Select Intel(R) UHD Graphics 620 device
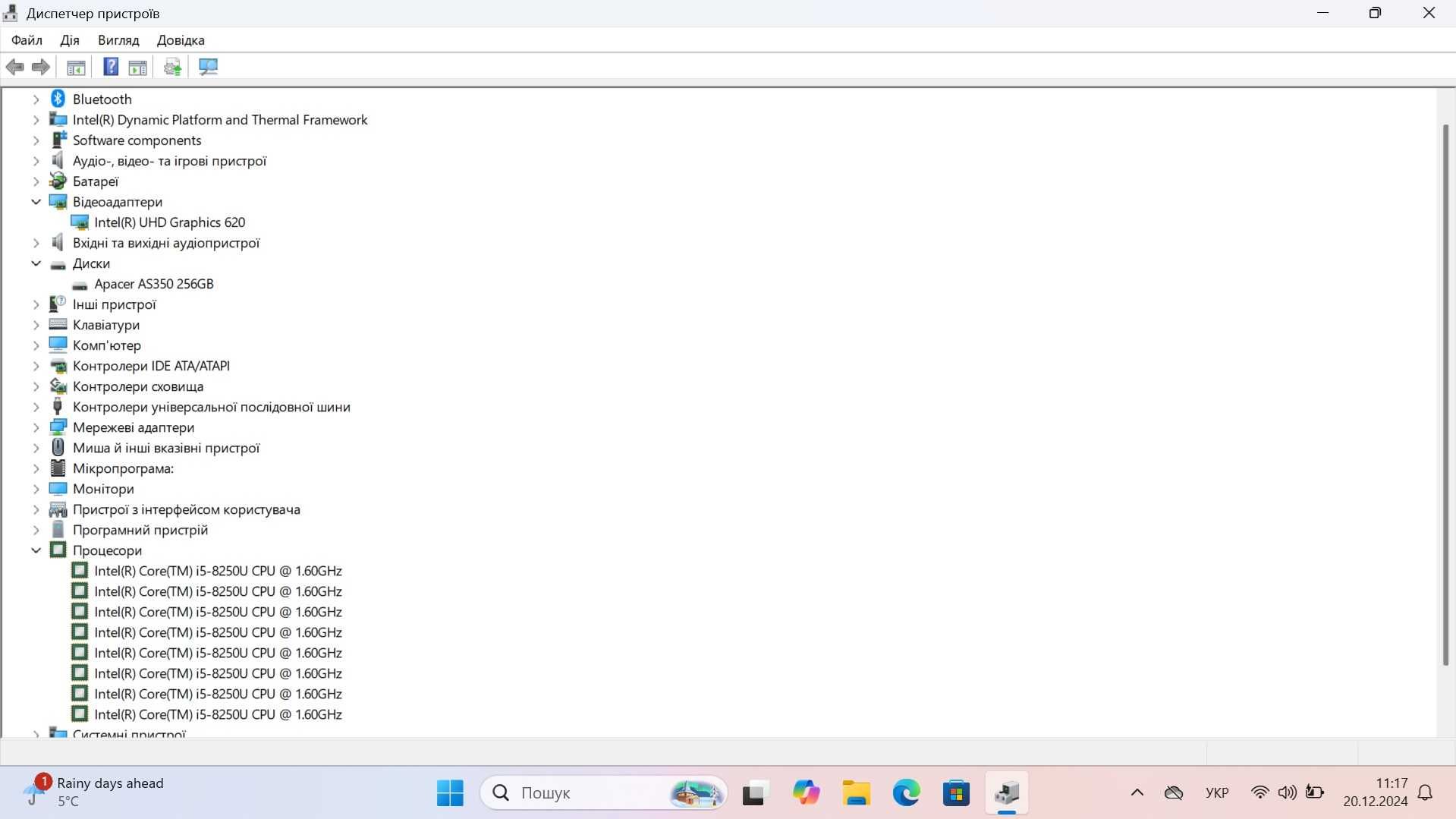This screenshot has height=819, width=1456. pyautogui.click(x=169, y=222)
